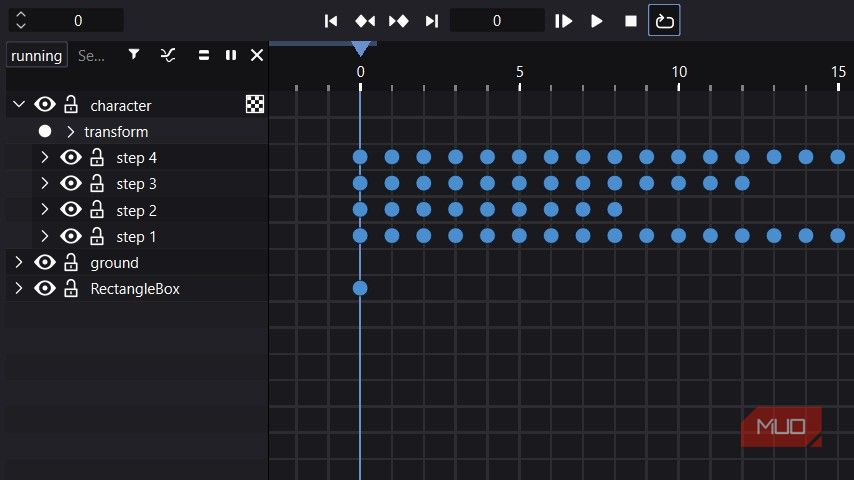The width and height of the screenshot is (854, 480).
Task: Expand the ground layer
Action: (19, 262)
